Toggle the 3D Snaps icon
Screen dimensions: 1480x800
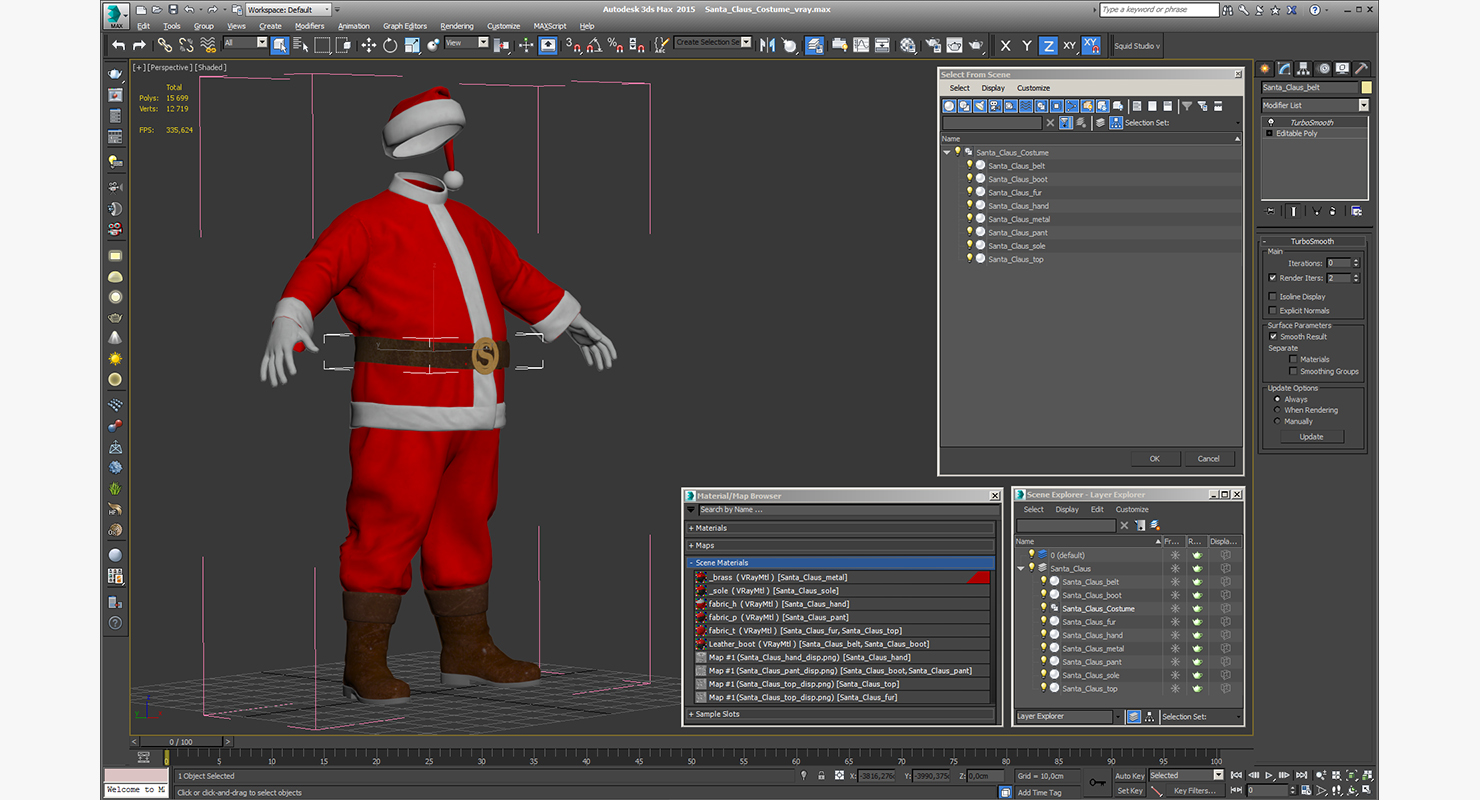tap(573, 45)
